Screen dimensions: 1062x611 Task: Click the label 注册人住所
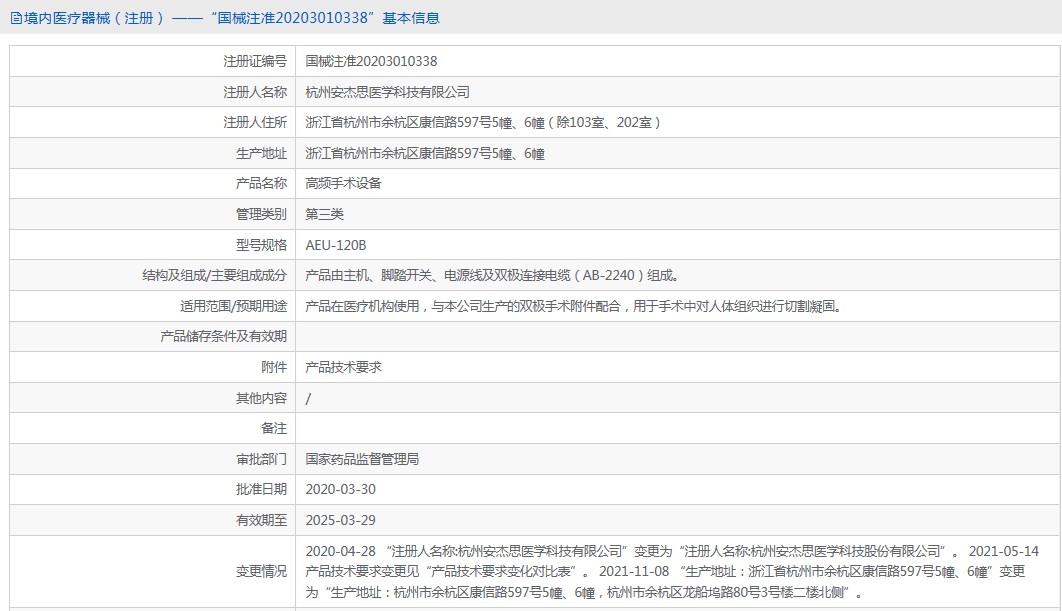coord(255,123)
